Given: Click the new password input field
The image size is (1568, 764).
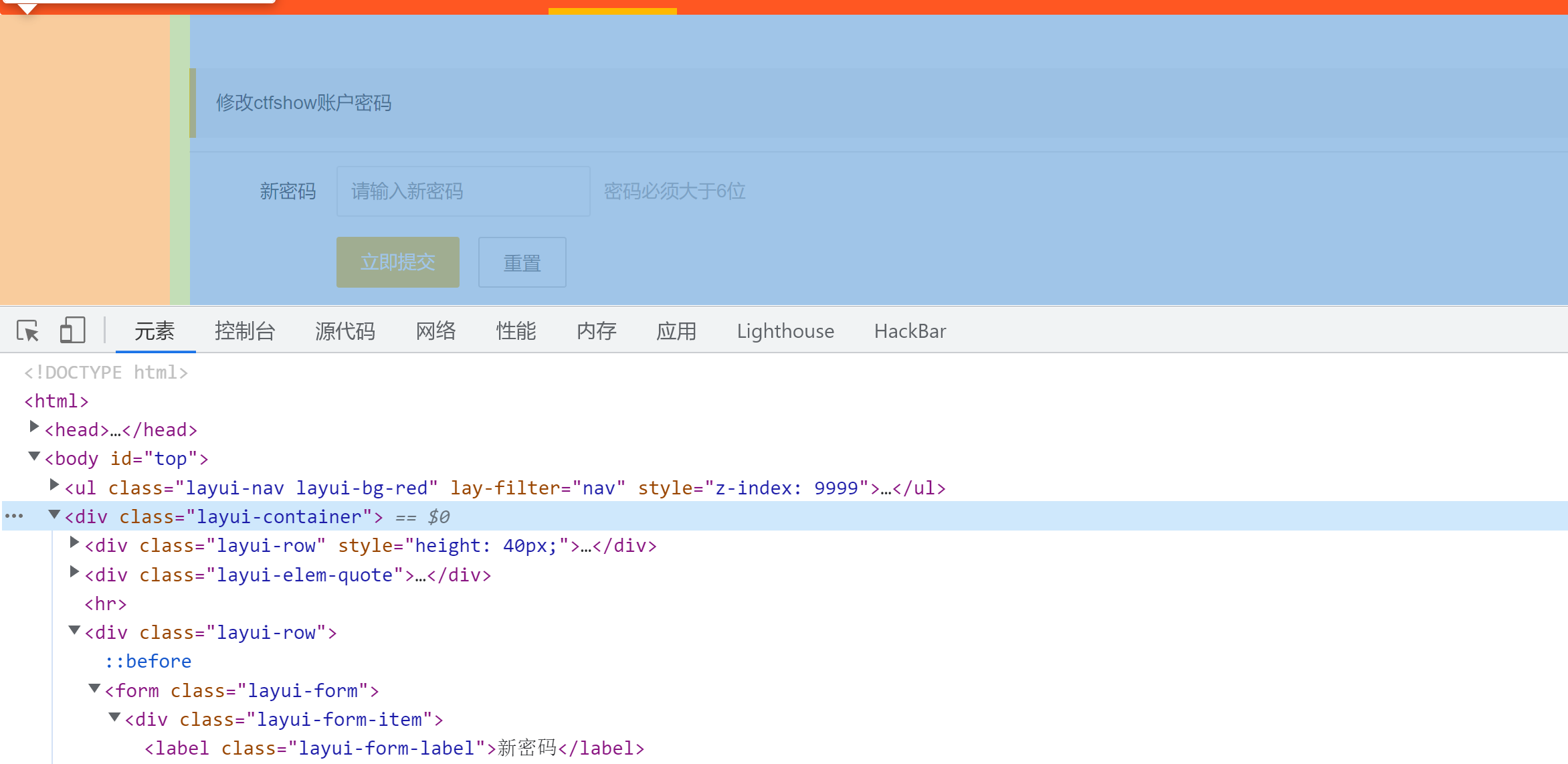Looking at the screenshot, I should (463, 191).
